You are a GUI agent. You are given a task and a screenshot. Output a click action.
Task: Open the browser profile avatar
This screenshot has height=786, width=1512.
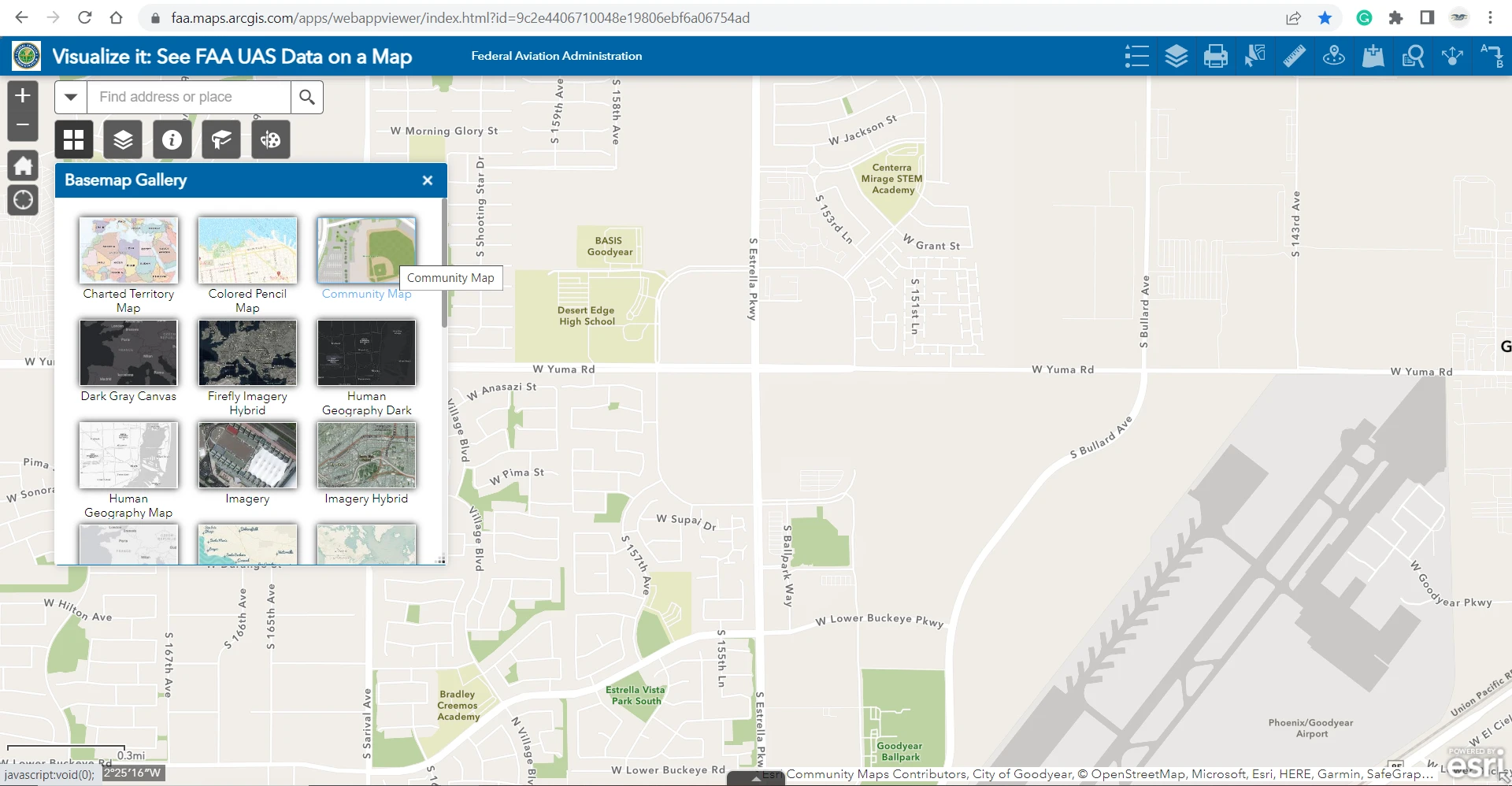pyautogui.click(x=1459, y=17)
